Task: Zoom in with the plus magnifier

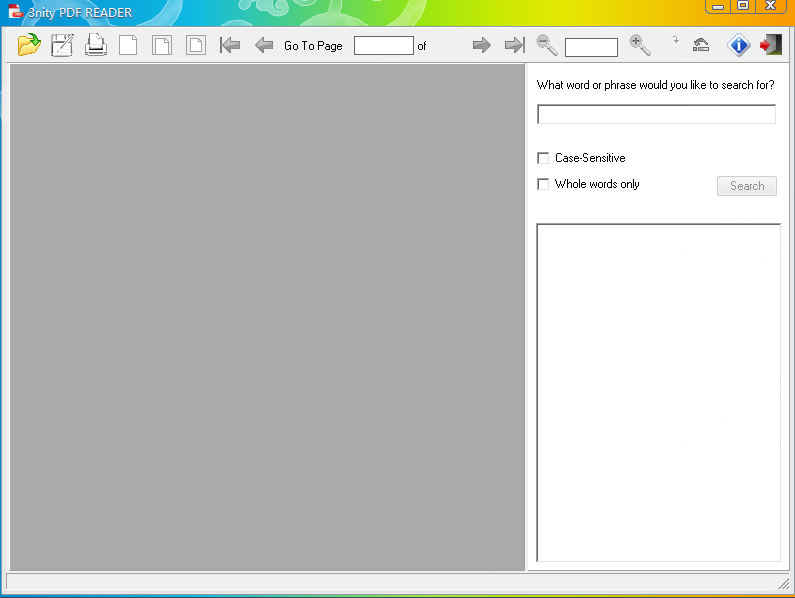Action: pyautogui.click(x=640, y=45)
